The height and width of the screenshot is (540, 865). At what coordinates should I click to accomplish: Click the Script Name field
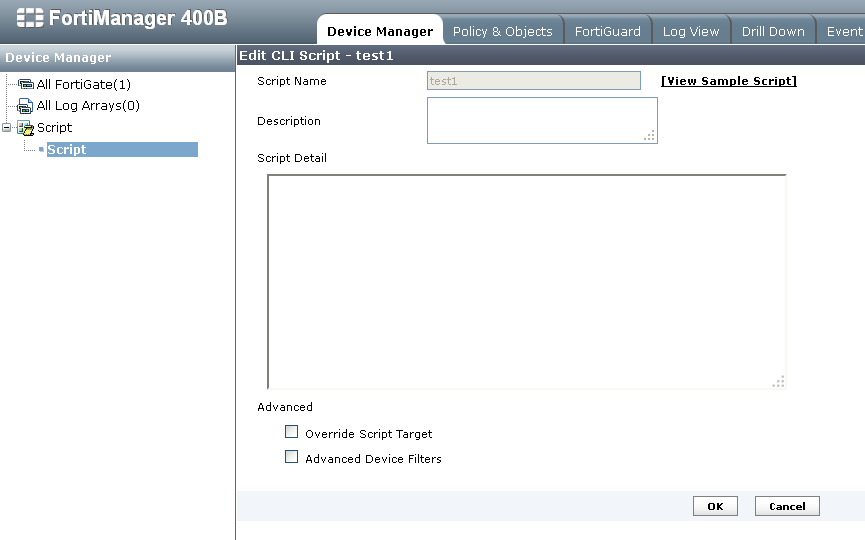point(533,81)
